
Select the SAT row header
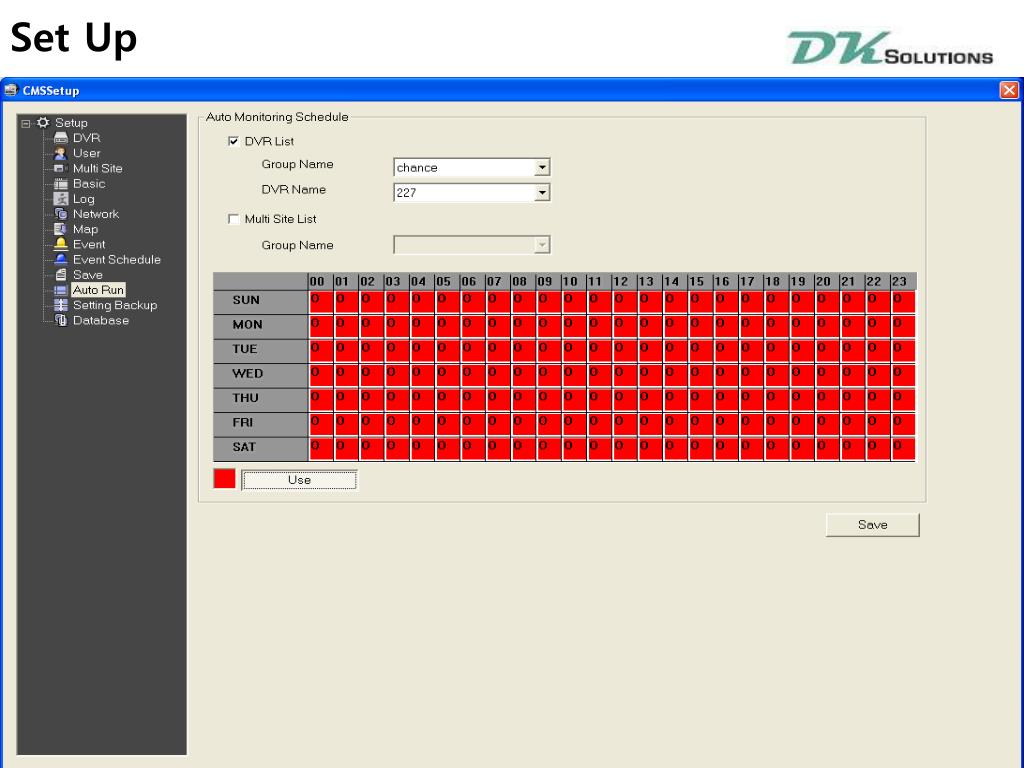(261, 447)
